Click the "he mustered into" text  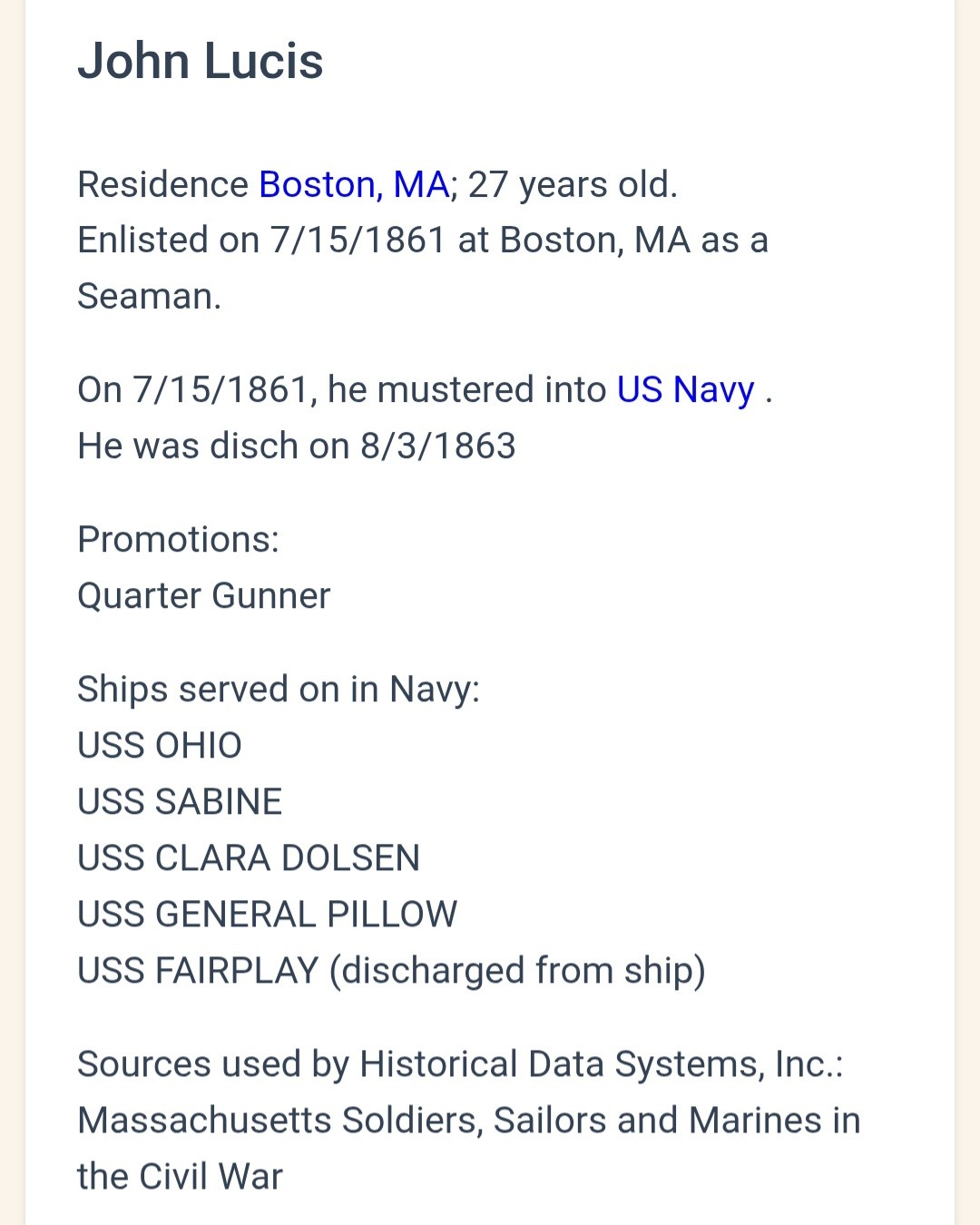466,390
